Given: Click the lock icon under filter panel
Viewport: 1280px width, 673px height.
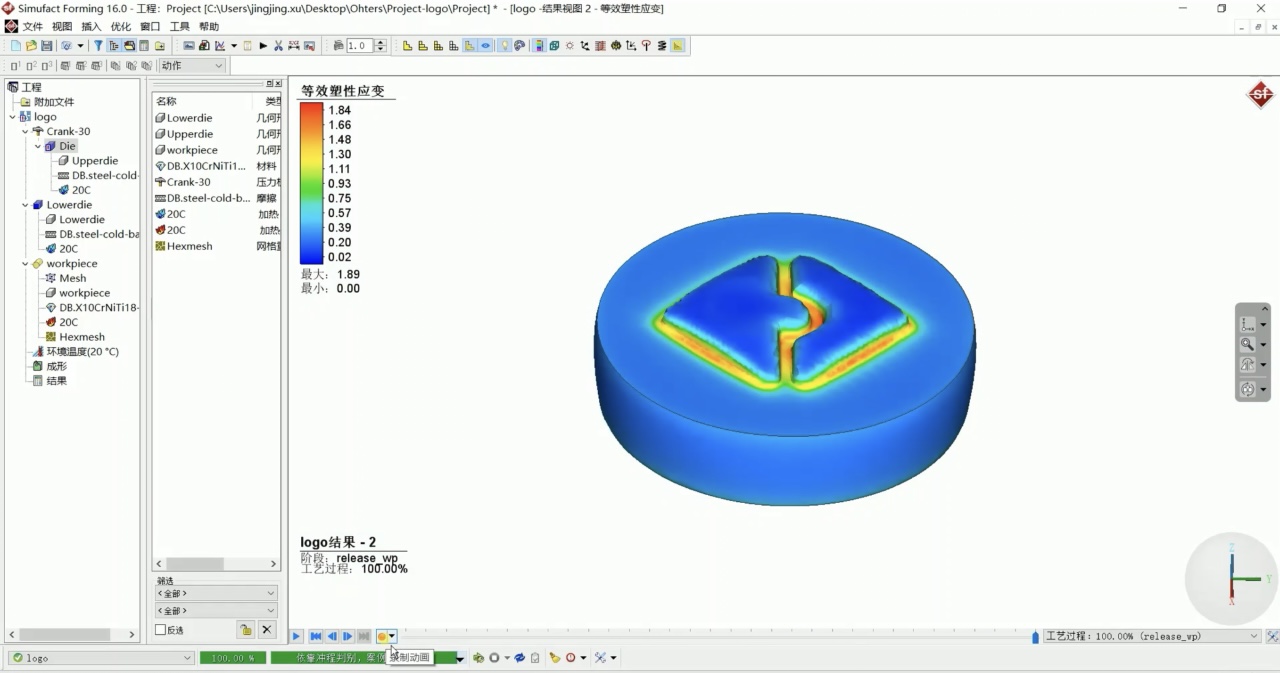Looking at the screenshot, I should point(245,630).
